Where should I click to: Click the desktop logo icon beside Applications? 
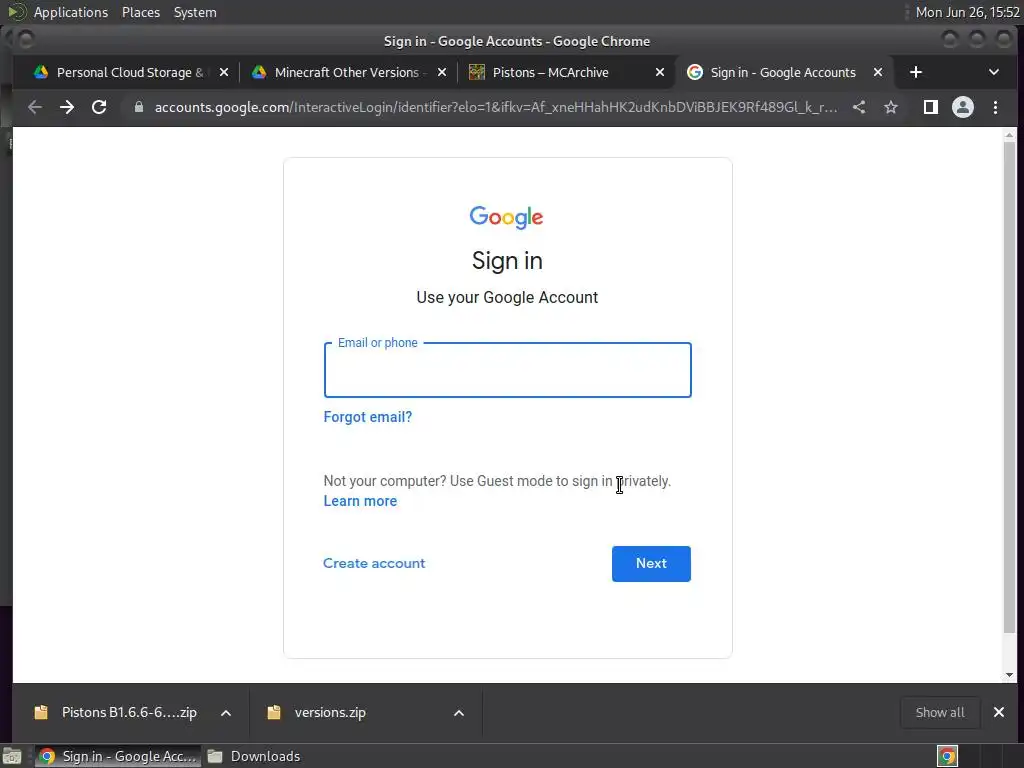(x=17, y=12)
